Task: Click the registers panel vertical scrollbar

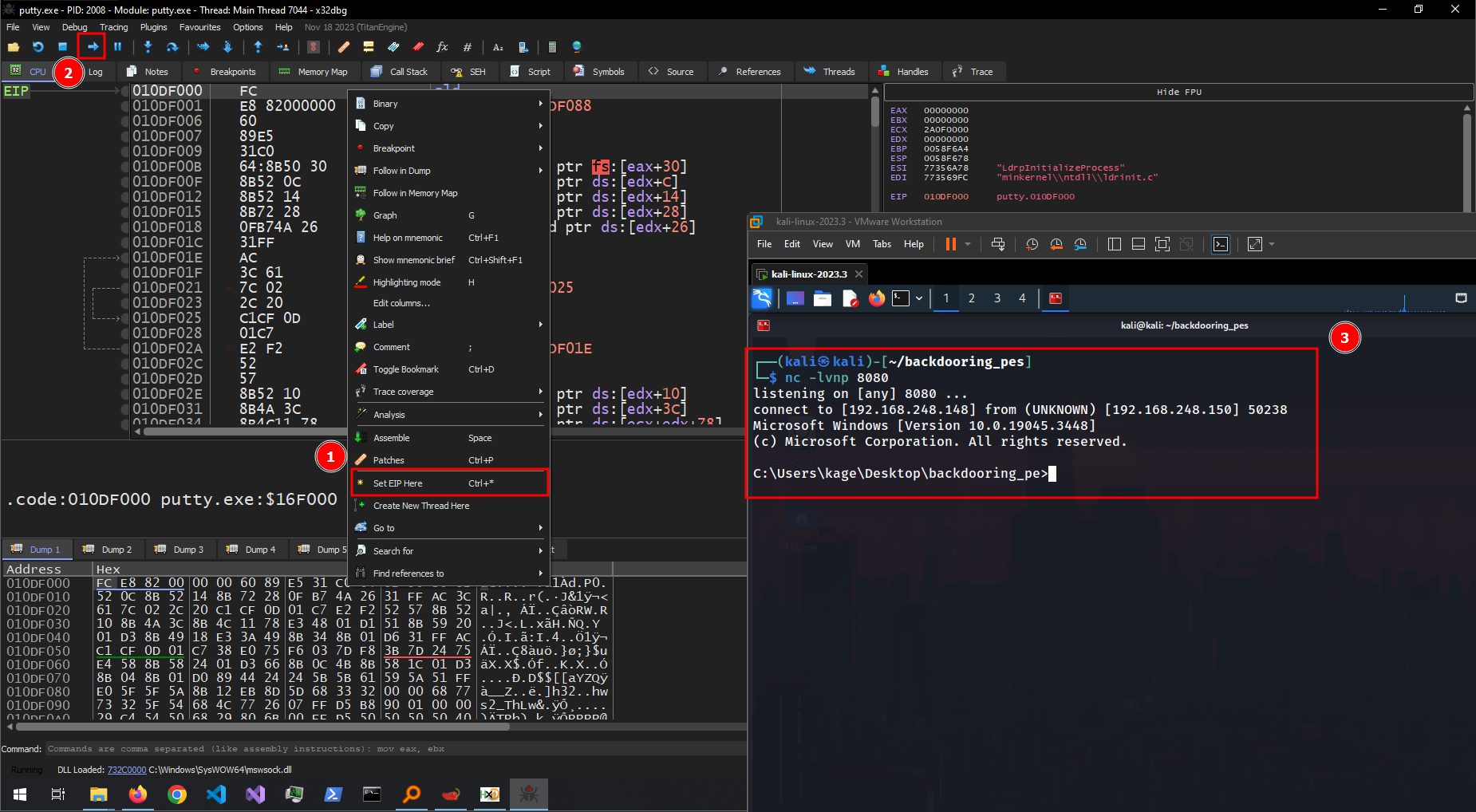Action: (1467, 158)
